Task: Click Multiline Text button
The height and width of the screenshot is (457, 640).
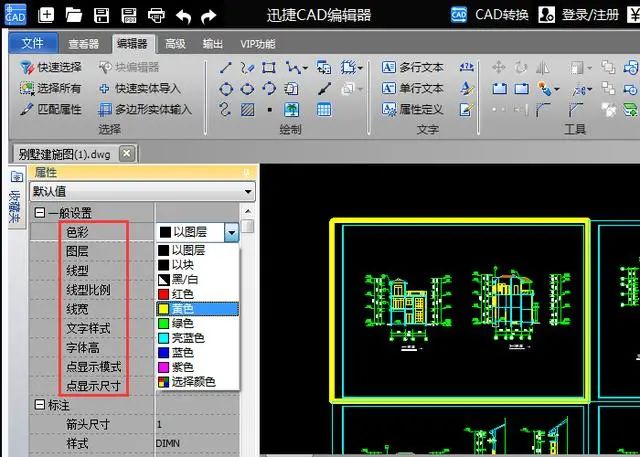Action: [412, 67]
